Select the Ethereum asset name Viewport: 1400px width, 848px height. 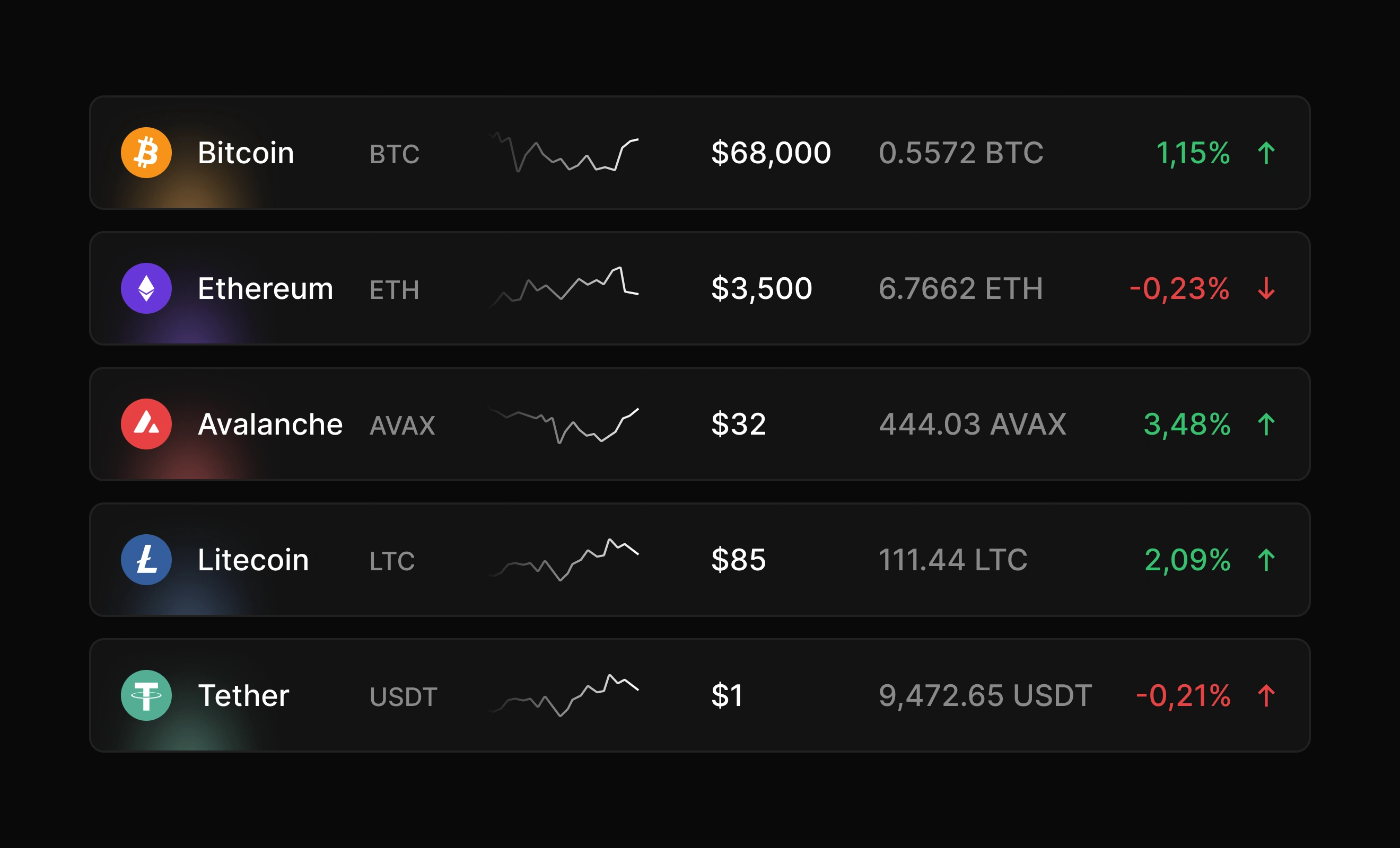(265, 288)
